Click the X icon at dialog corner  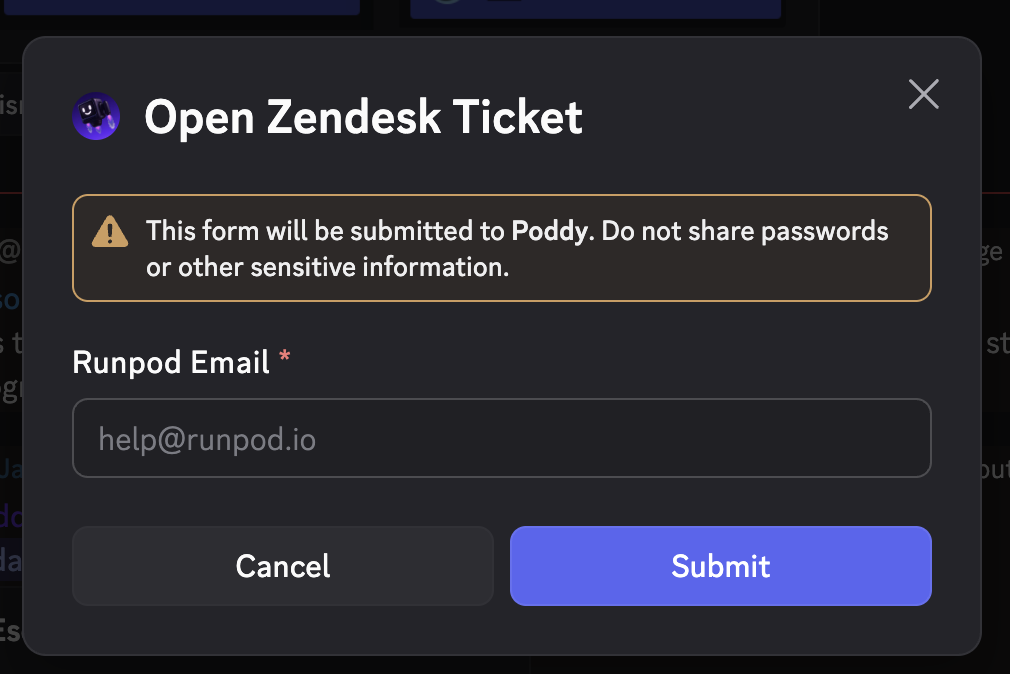(923, 94)
